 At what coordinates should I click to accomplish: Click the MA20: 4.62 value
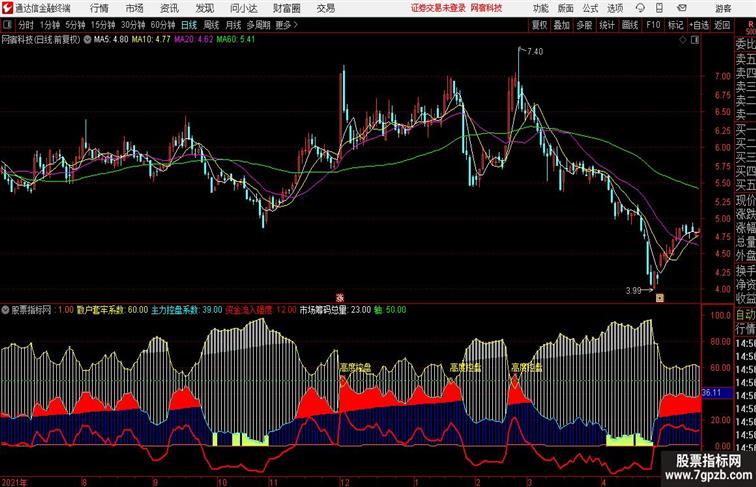pyautogui.click(x=193, y=40)
